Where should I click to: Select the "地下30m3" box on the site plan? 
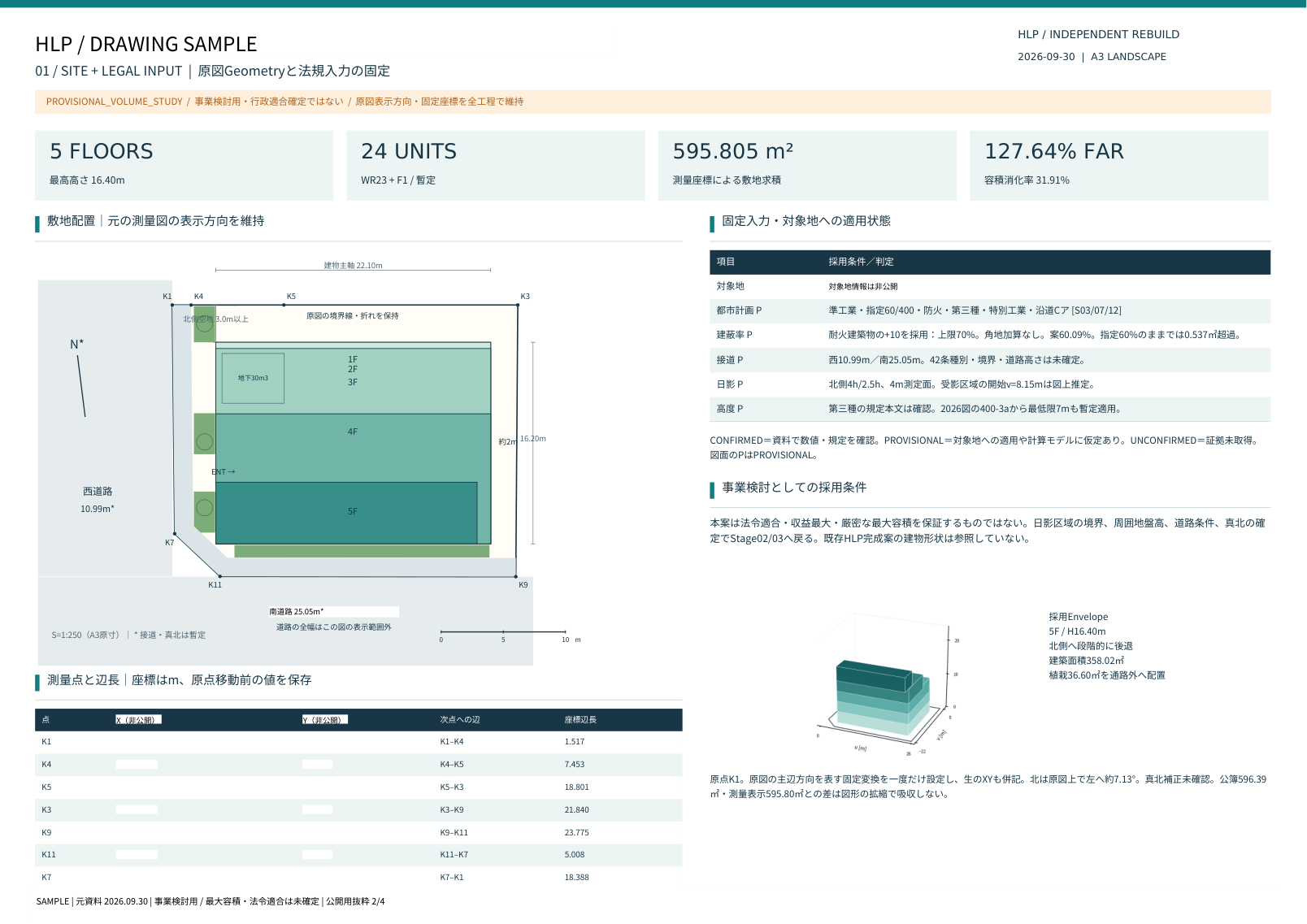[x=253, y=378]
